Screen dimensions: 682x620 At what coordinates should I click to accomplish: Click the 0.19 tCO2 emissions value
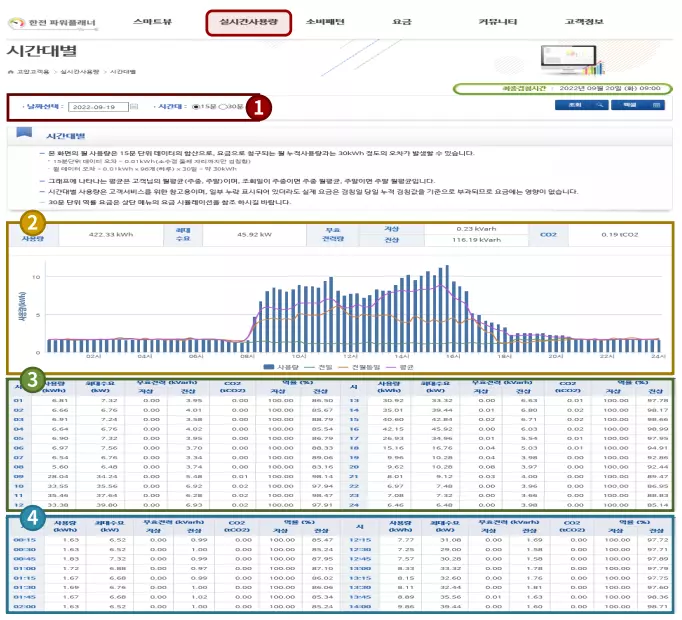620,235
